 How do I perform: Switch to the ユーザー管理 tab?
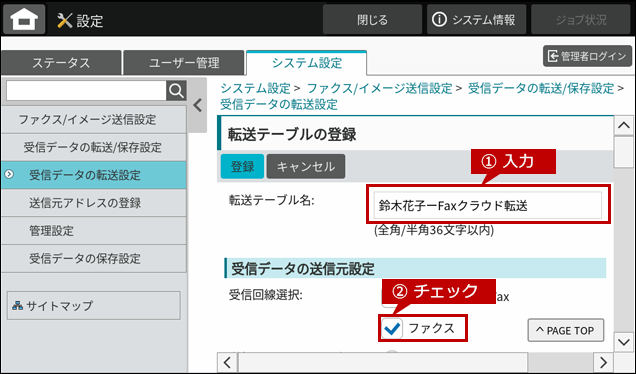tap(184, 62)
